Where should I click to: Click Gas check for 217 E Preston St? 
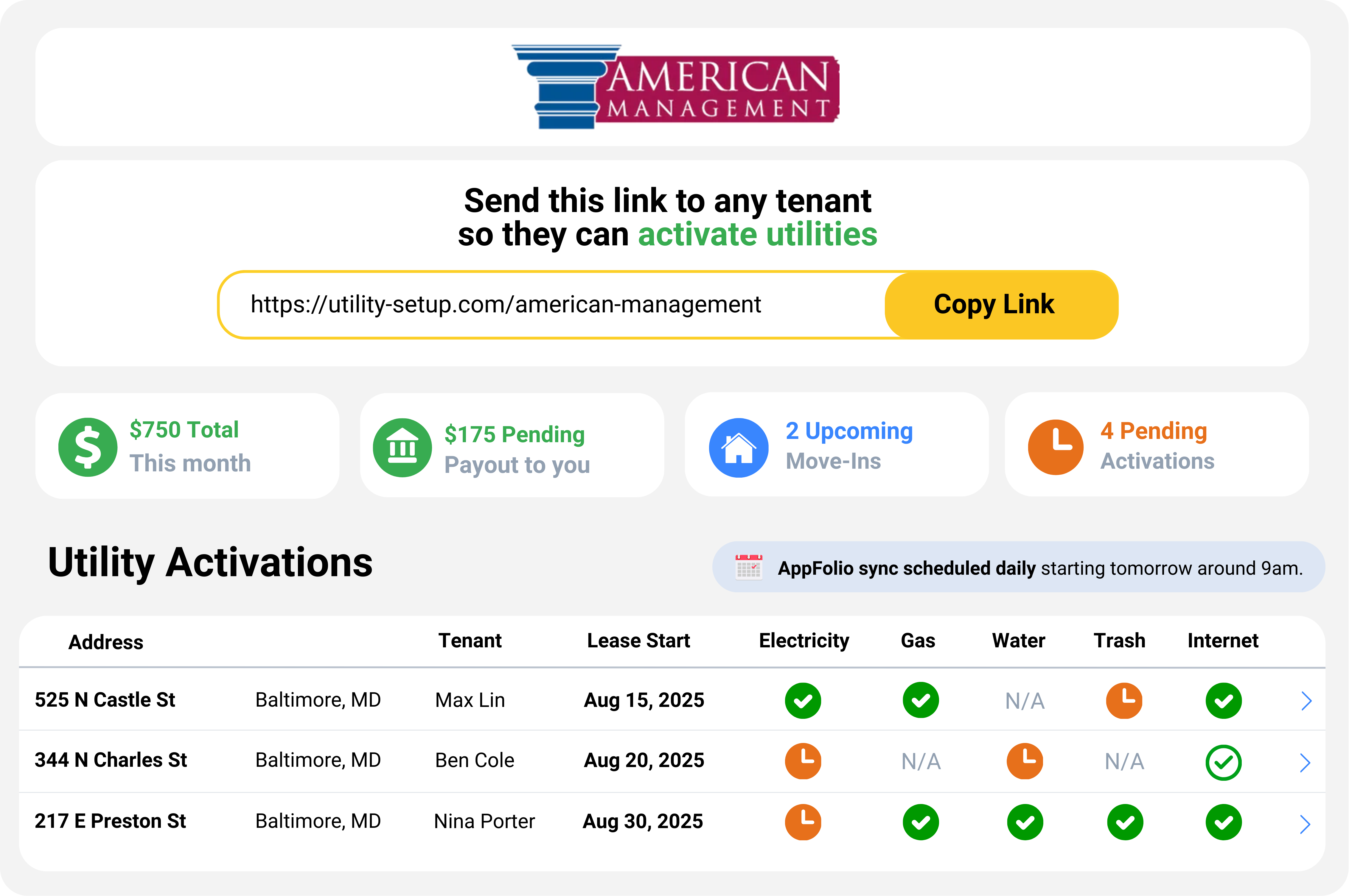coord(921,822)
